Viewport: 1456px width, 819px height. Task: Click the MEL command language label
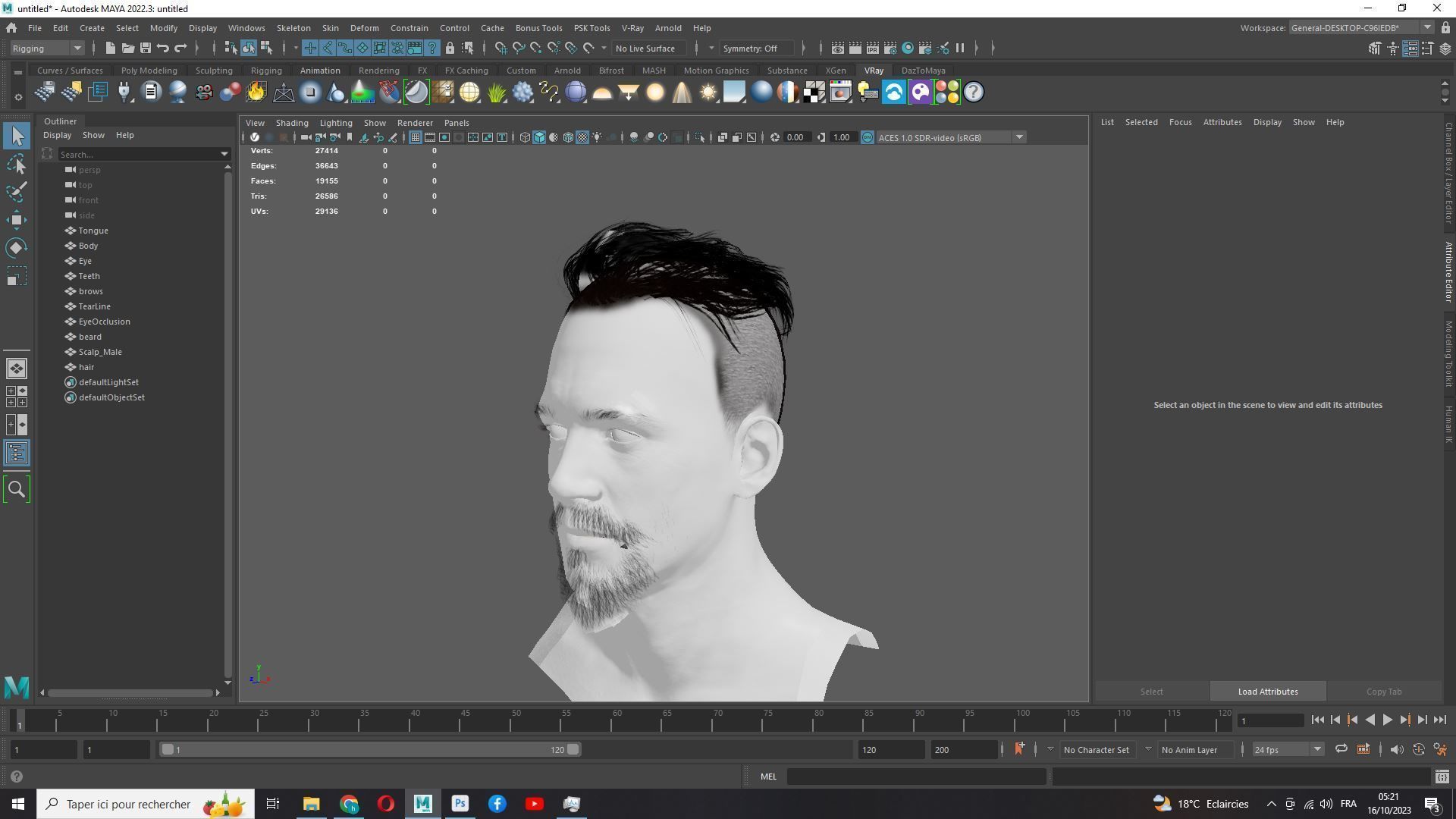pyautogui.click(x=768, y=777)
